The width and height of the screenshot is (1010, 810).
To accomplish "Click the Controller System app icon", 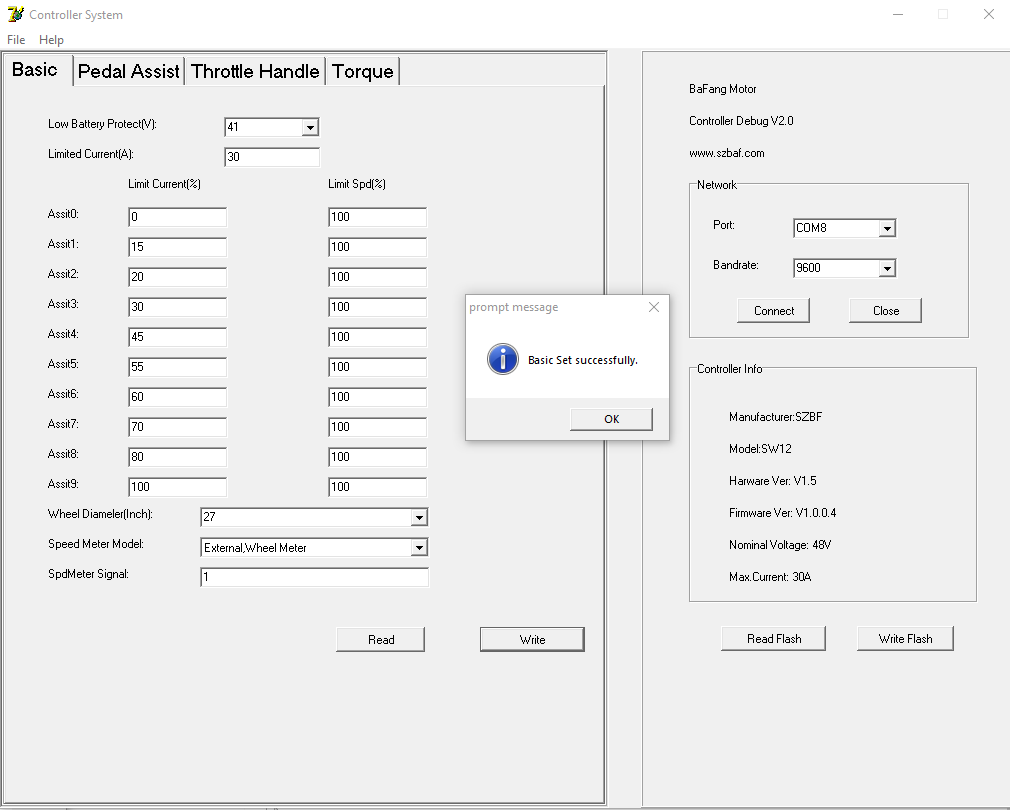I will [x=15, y=14].
